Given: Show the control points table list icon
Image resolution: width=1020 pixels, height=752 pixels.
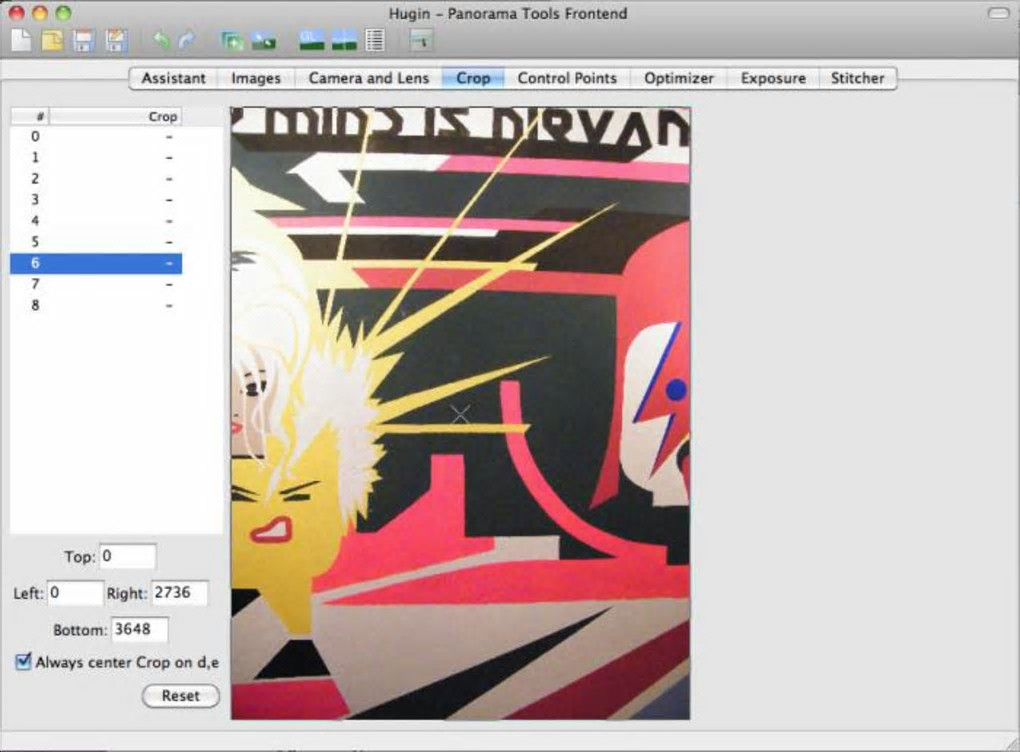Looking at the screenshot, I should [x=375, y=40].
